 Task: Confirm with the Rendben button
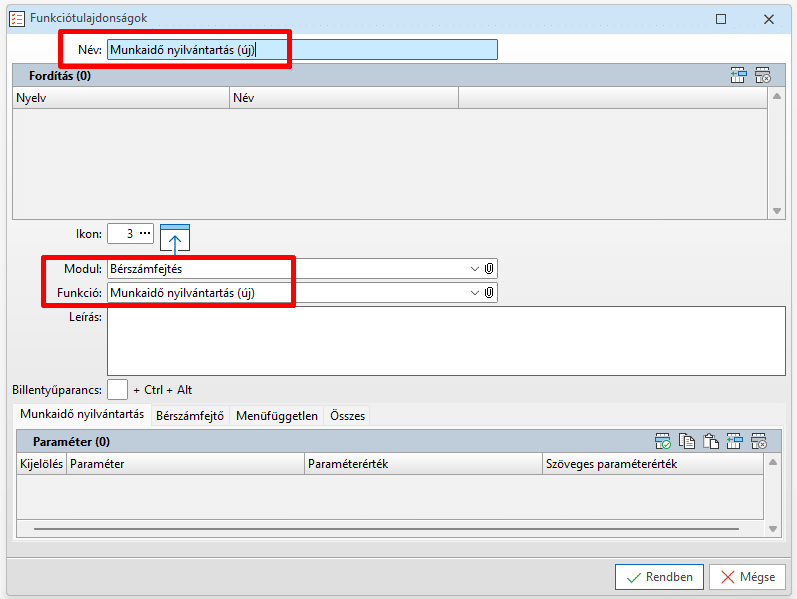[x=659, y=577]
